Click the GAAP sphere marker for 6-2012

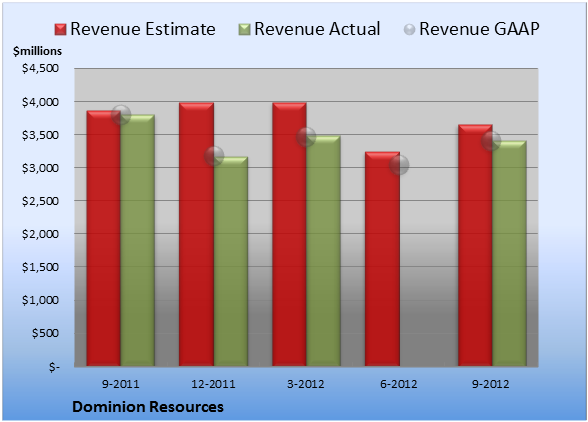point(399,165)
